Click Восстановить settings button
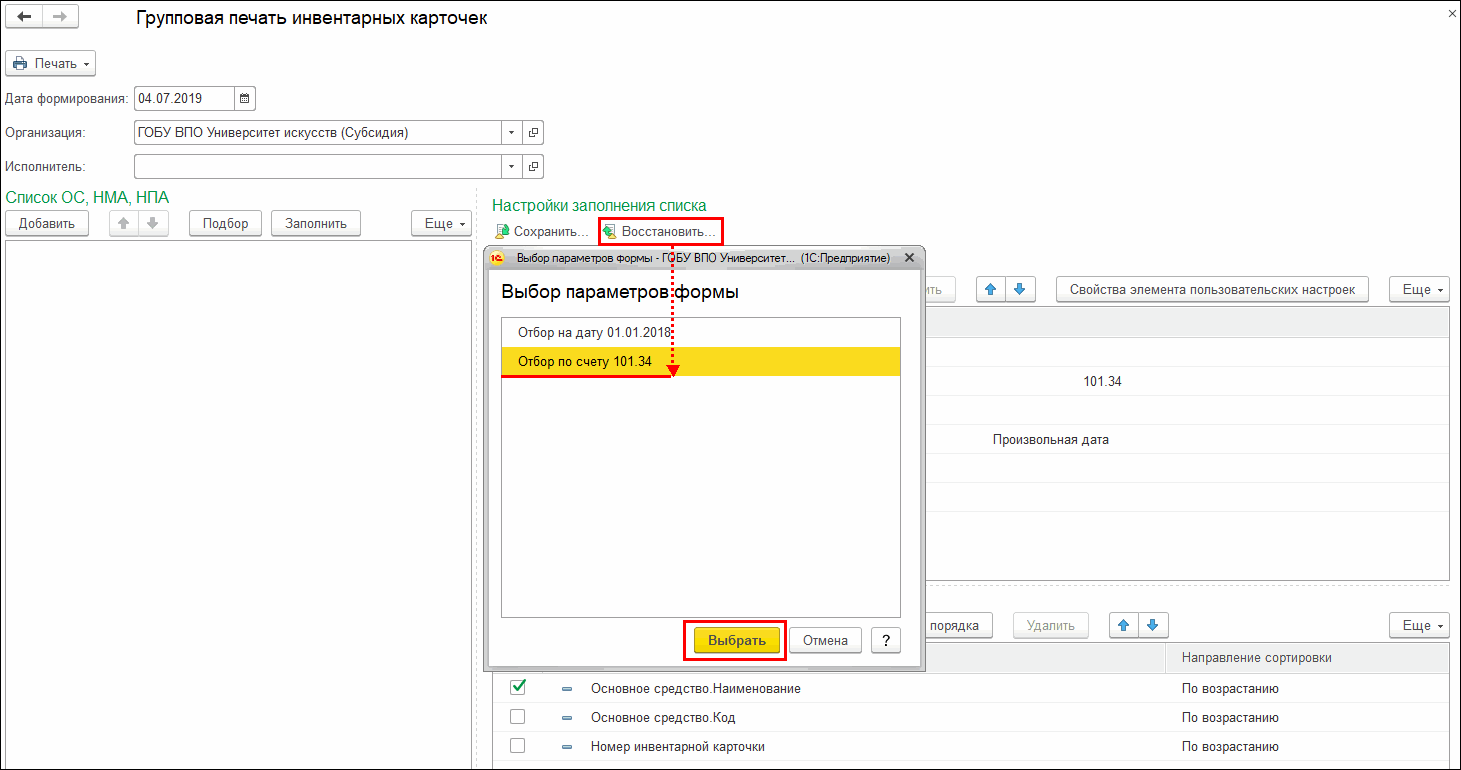The width and height of the screenshot is (1461, 770). [659, 231]
